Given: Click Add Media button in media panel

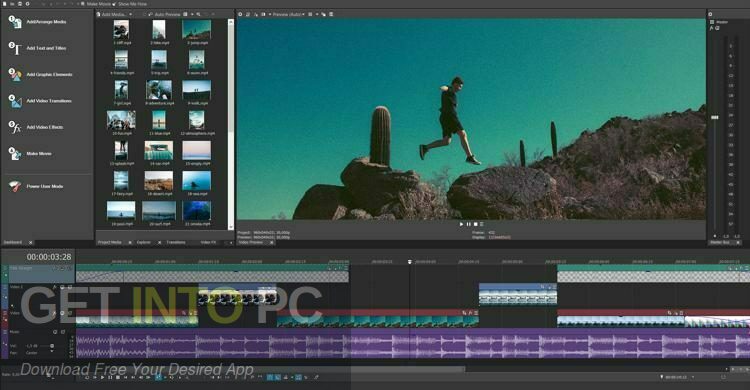Looking at the screenshot, I should 111,14.
